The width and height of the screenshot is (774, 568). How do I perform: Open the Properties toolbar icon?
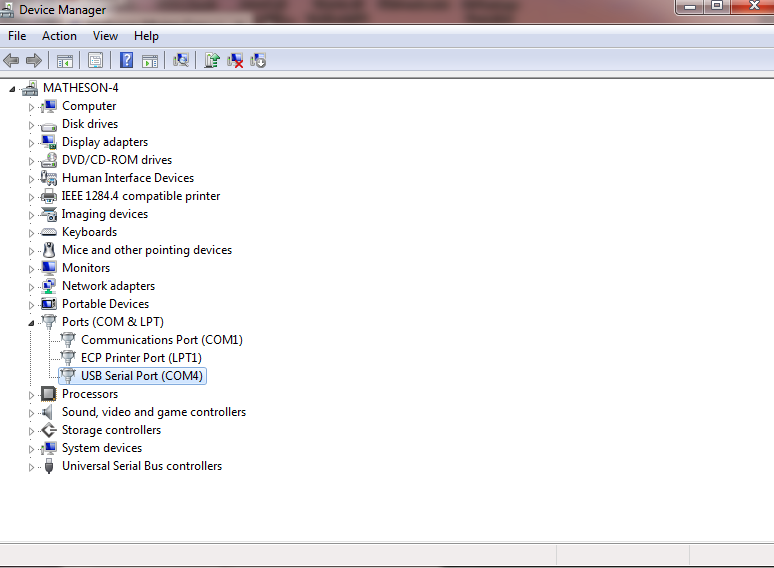pos(95,61)
